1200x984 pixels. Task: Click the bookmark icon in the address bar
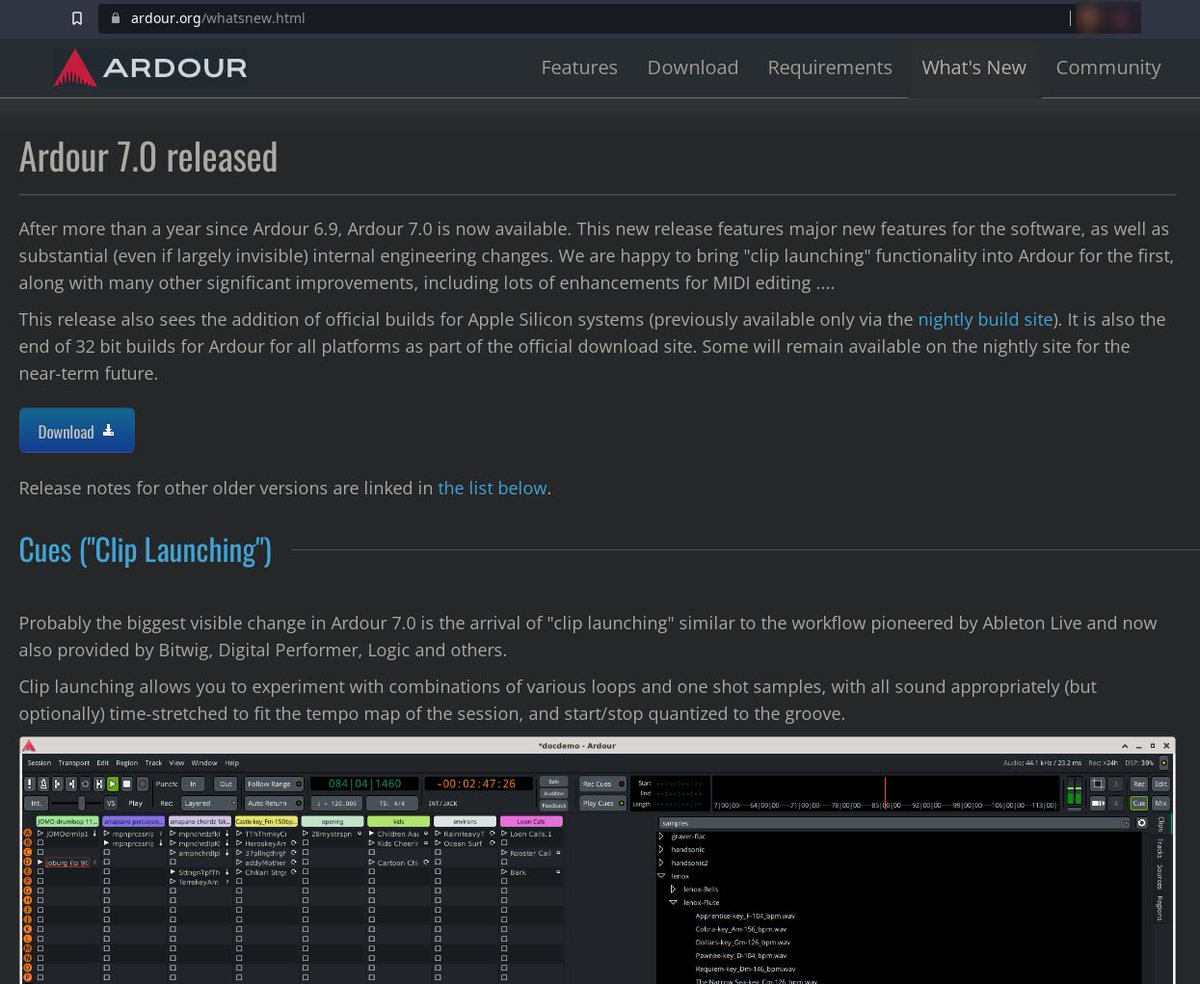(77, 18)
